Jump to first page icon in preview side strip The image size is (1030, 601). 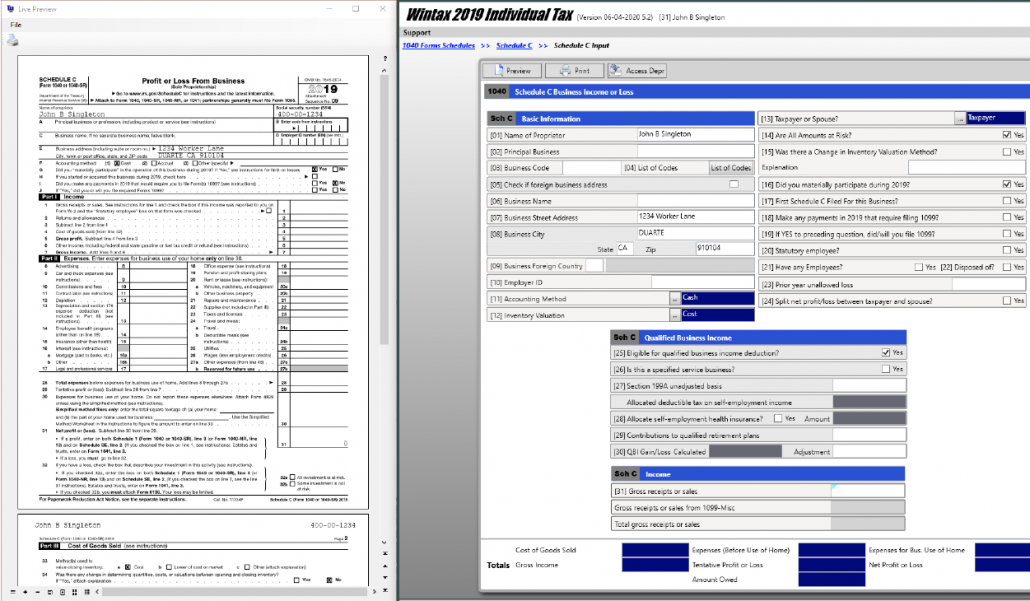click(385, 553)
